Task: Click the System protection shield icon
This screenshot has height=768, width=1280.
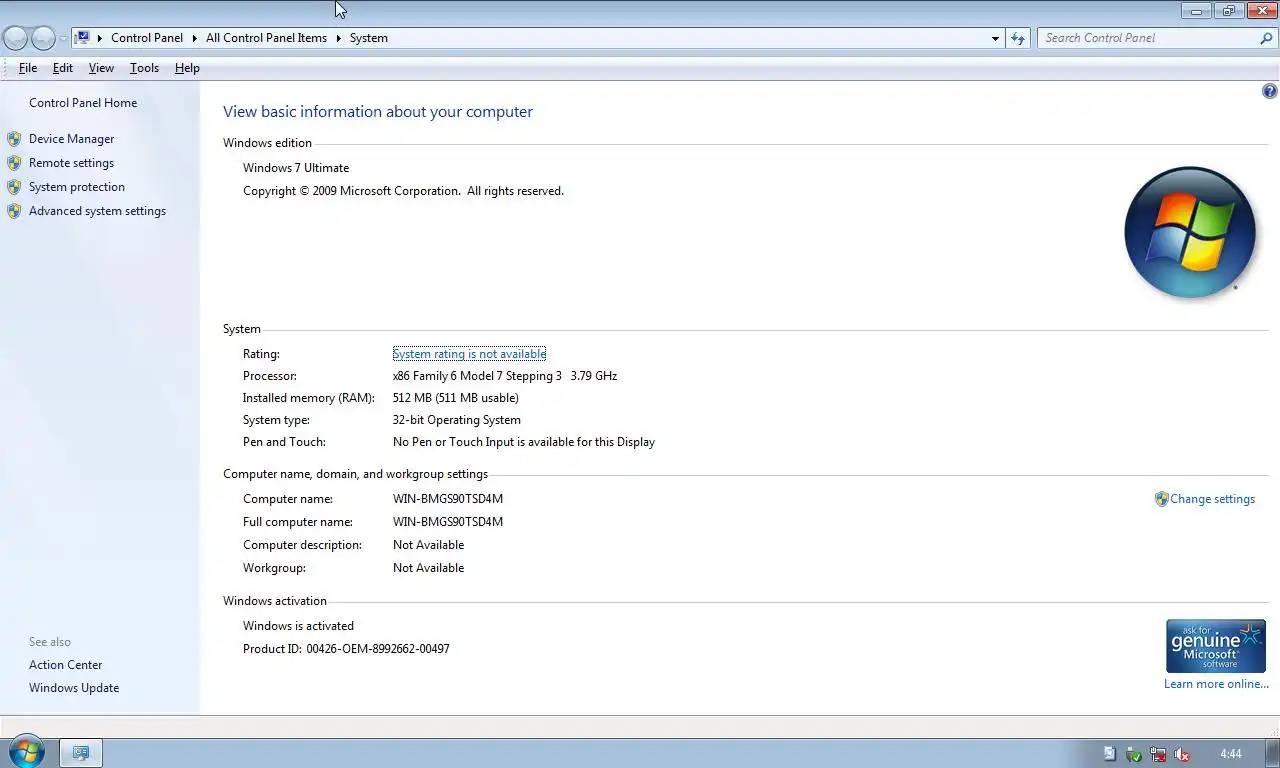Action: [x=14, y=187]
